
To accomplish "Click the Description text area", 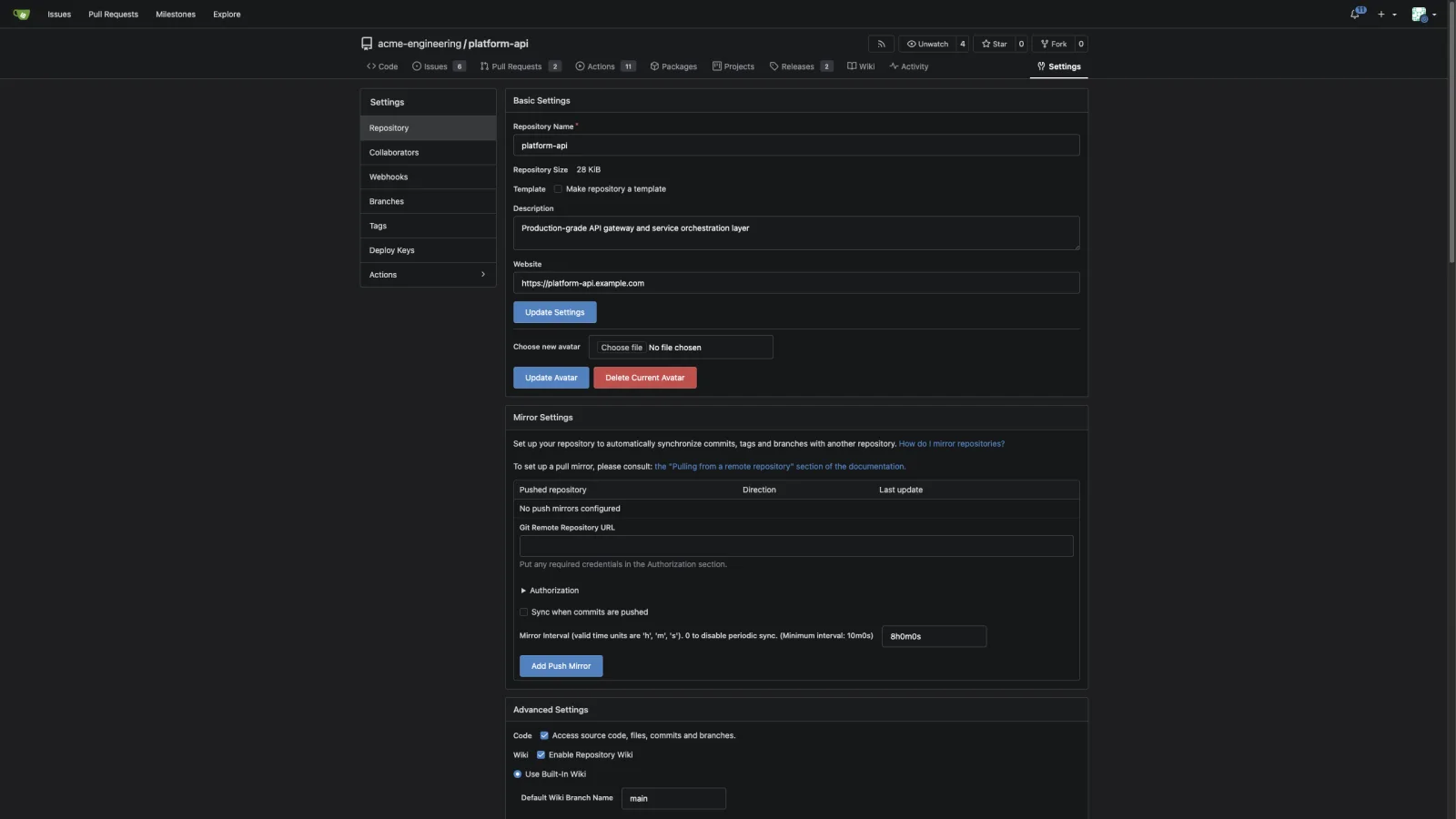I will click(796, 233).
